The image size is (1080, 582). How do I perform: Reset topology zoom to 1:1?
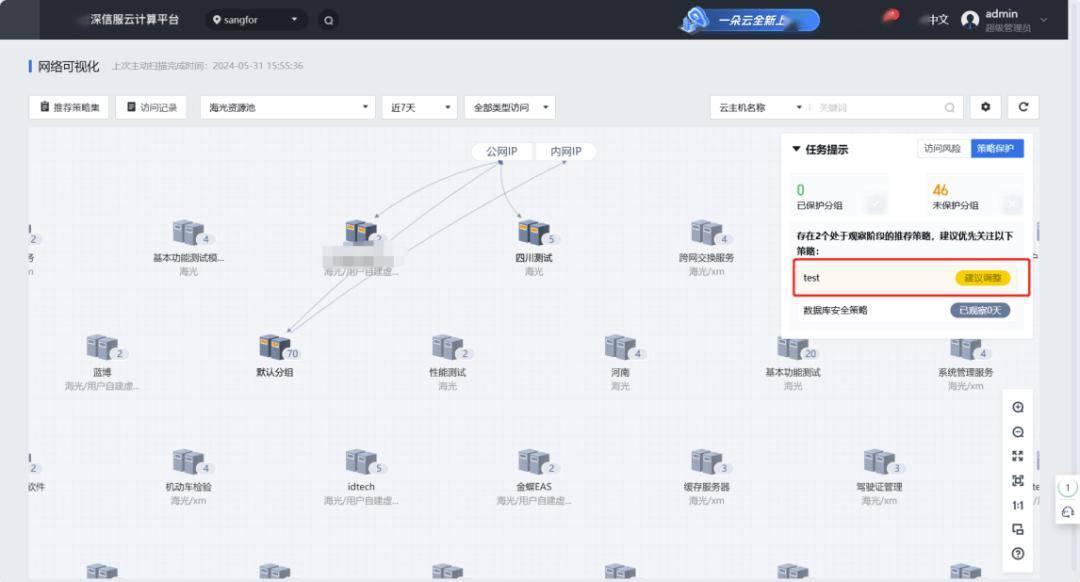pos(1017,505)
